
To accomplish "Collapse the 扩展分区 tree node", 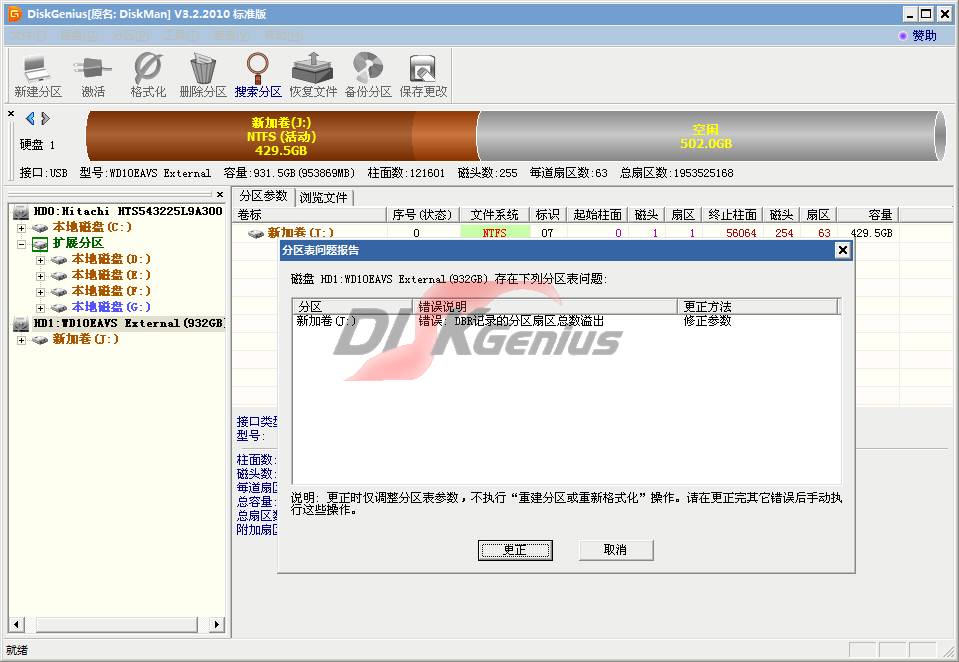I will pos(21,244).
